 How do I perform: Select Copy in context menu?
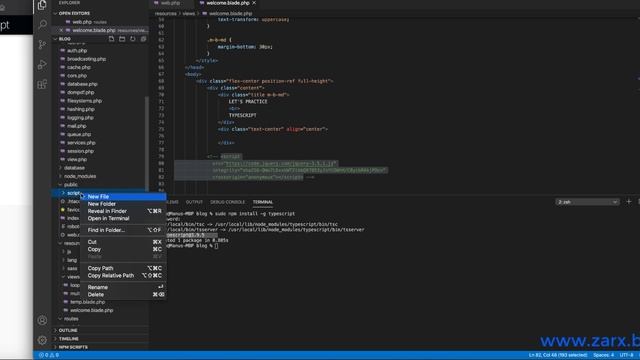123,249
